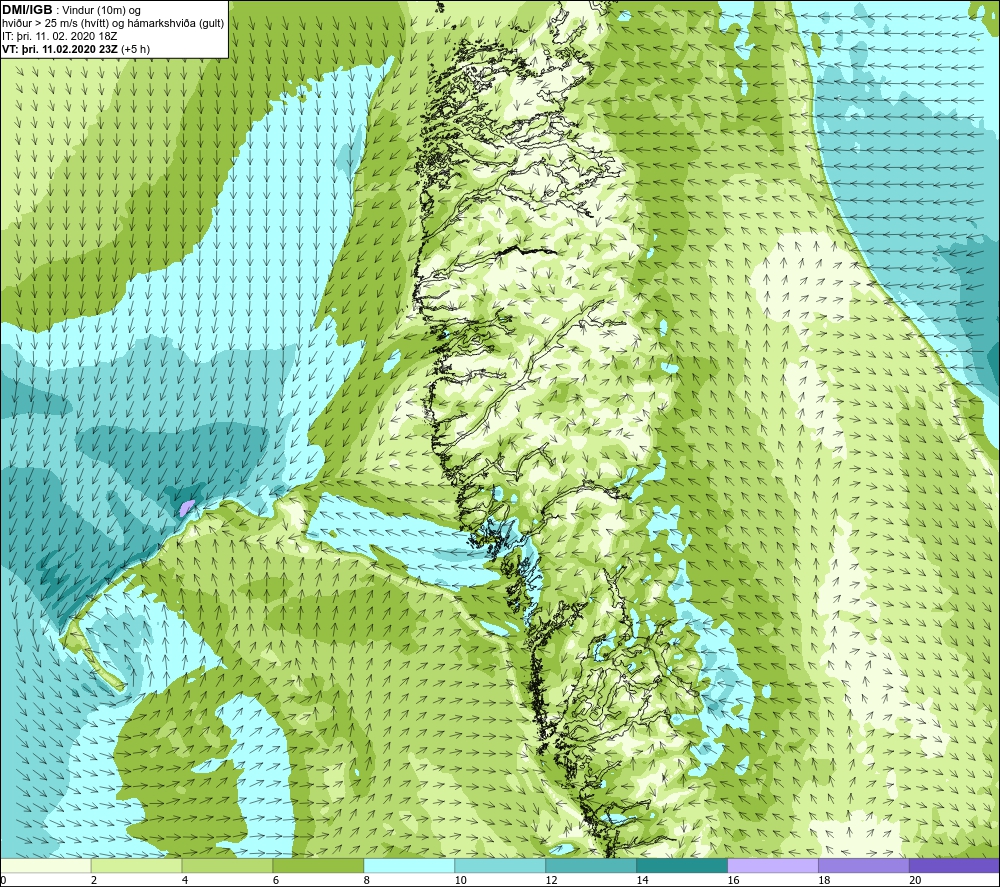Click the scale label "4"
The image size is (1000, 887).
click(x=185, y=880)
